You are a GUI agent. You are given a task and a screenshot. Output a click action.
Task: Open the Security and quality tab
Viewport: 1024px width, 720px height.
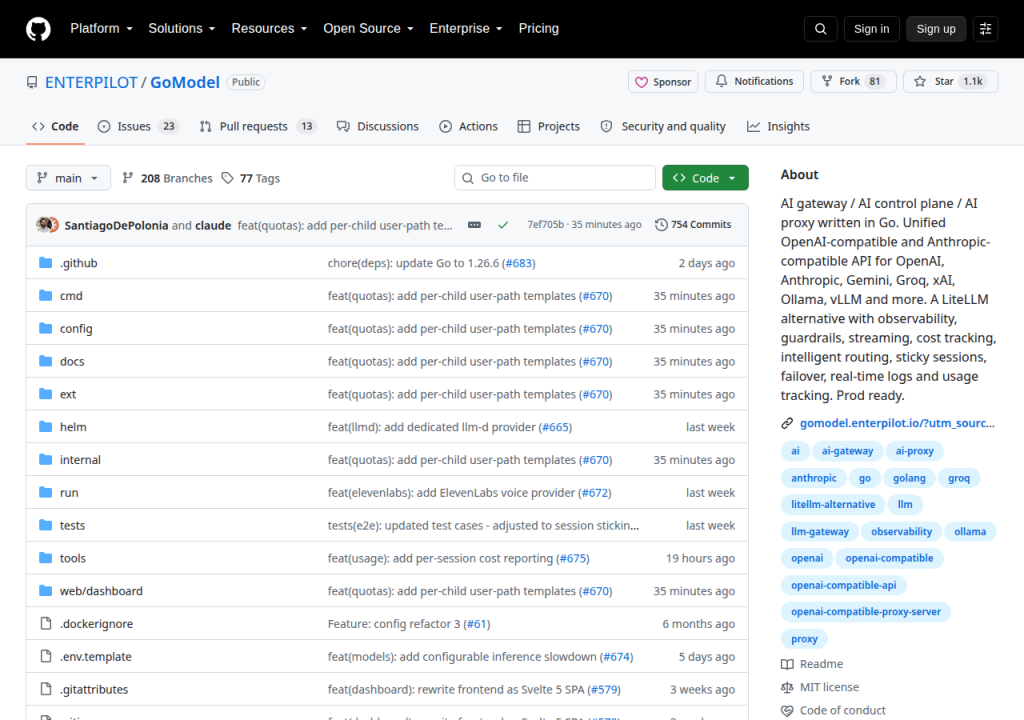[663, 127]
